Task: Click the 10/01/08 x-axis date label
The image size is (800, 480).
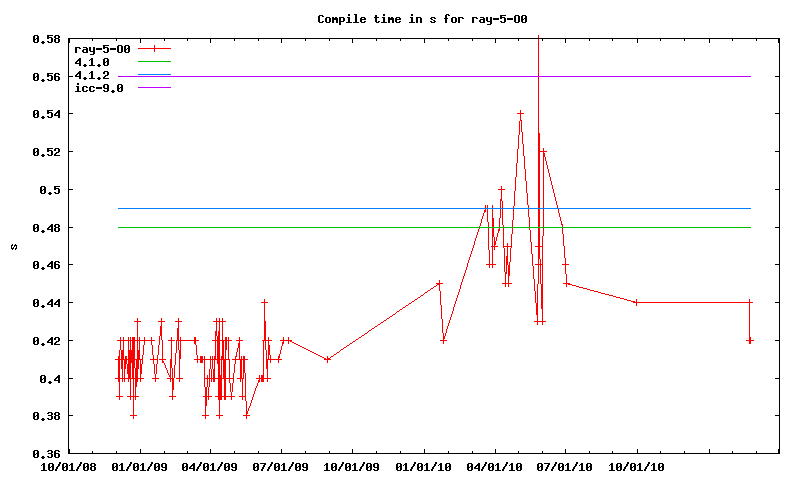Action: point(68,466)
